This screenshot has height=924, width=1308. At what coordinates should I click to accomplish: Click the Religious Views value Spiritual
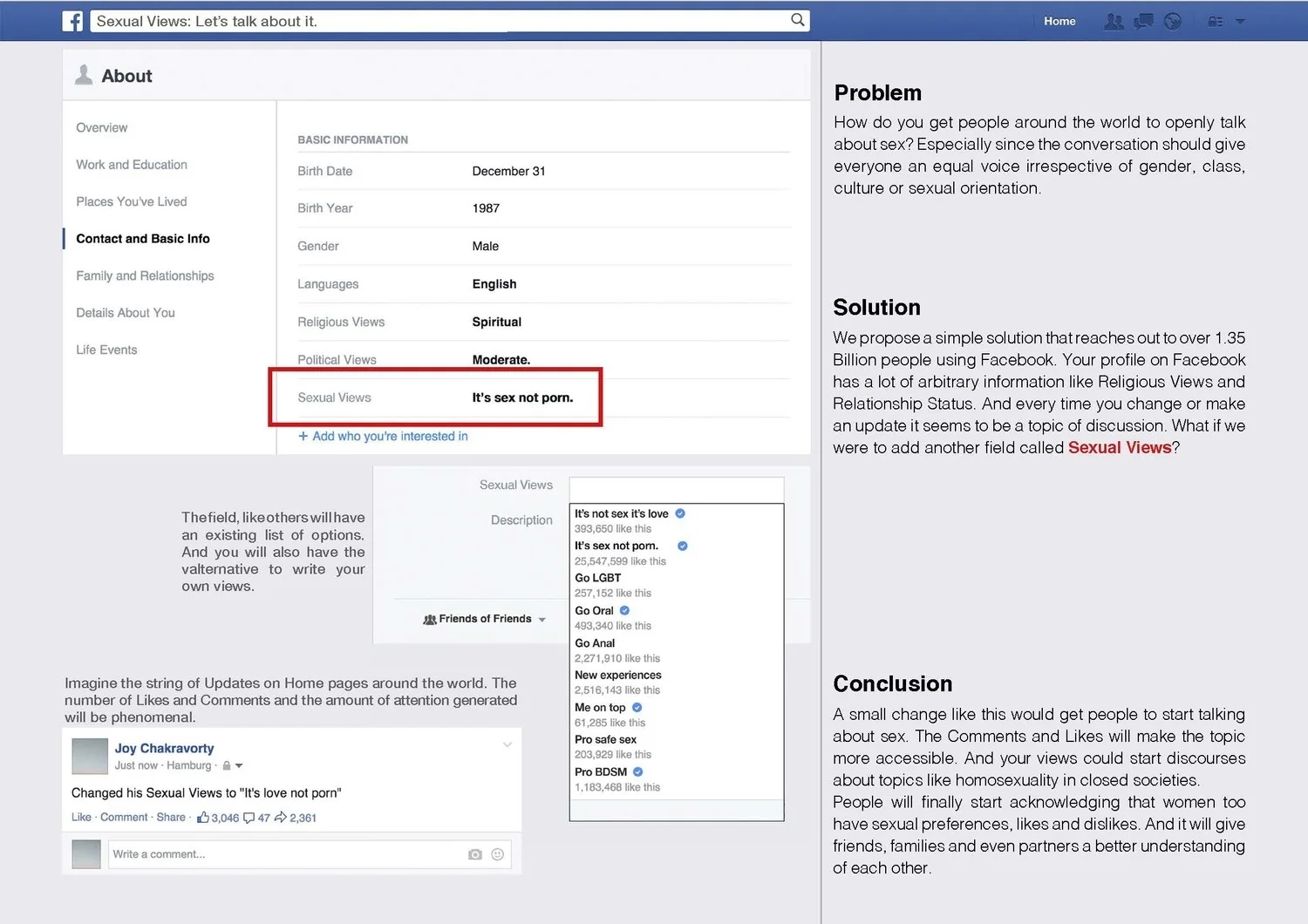click(x=497, y=322)
